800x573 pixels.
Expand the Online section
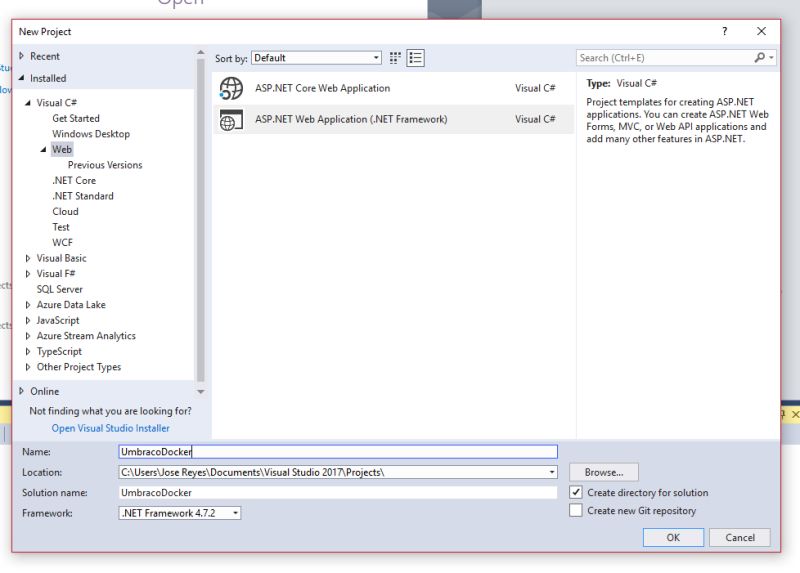(x=21, y=391)
